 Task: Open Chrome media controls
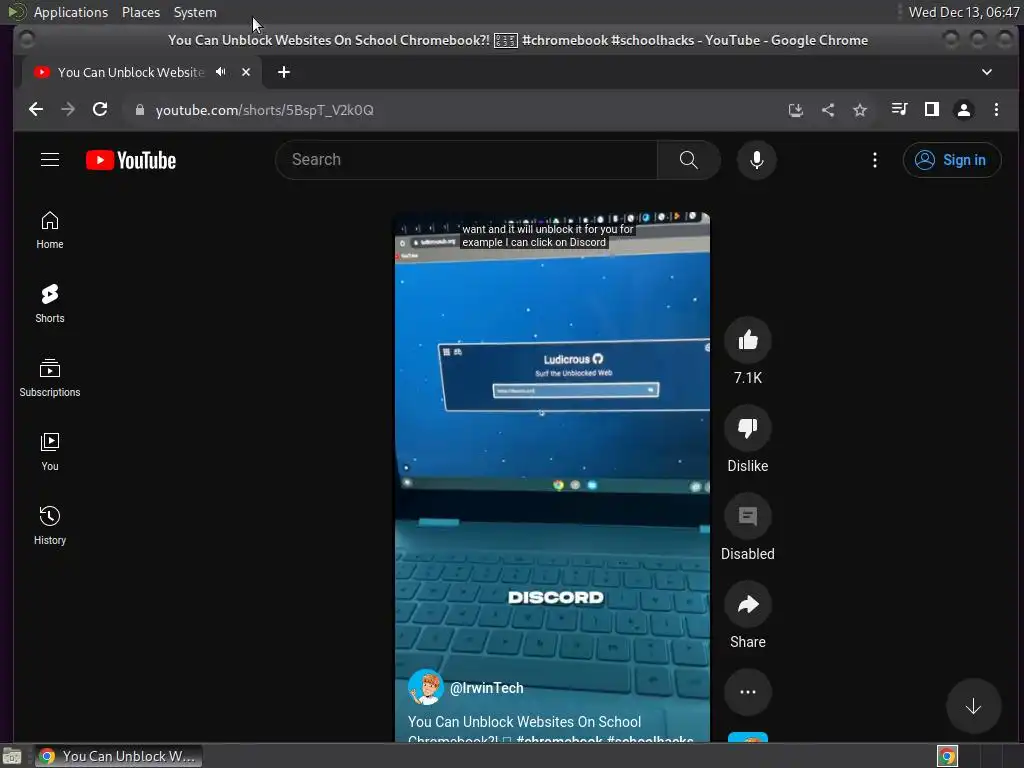[899, 110]
